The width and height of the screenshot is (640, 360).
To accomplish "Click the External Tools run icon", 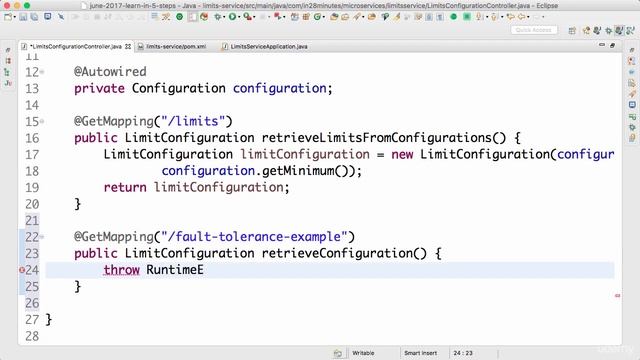I will click(277, 17).
